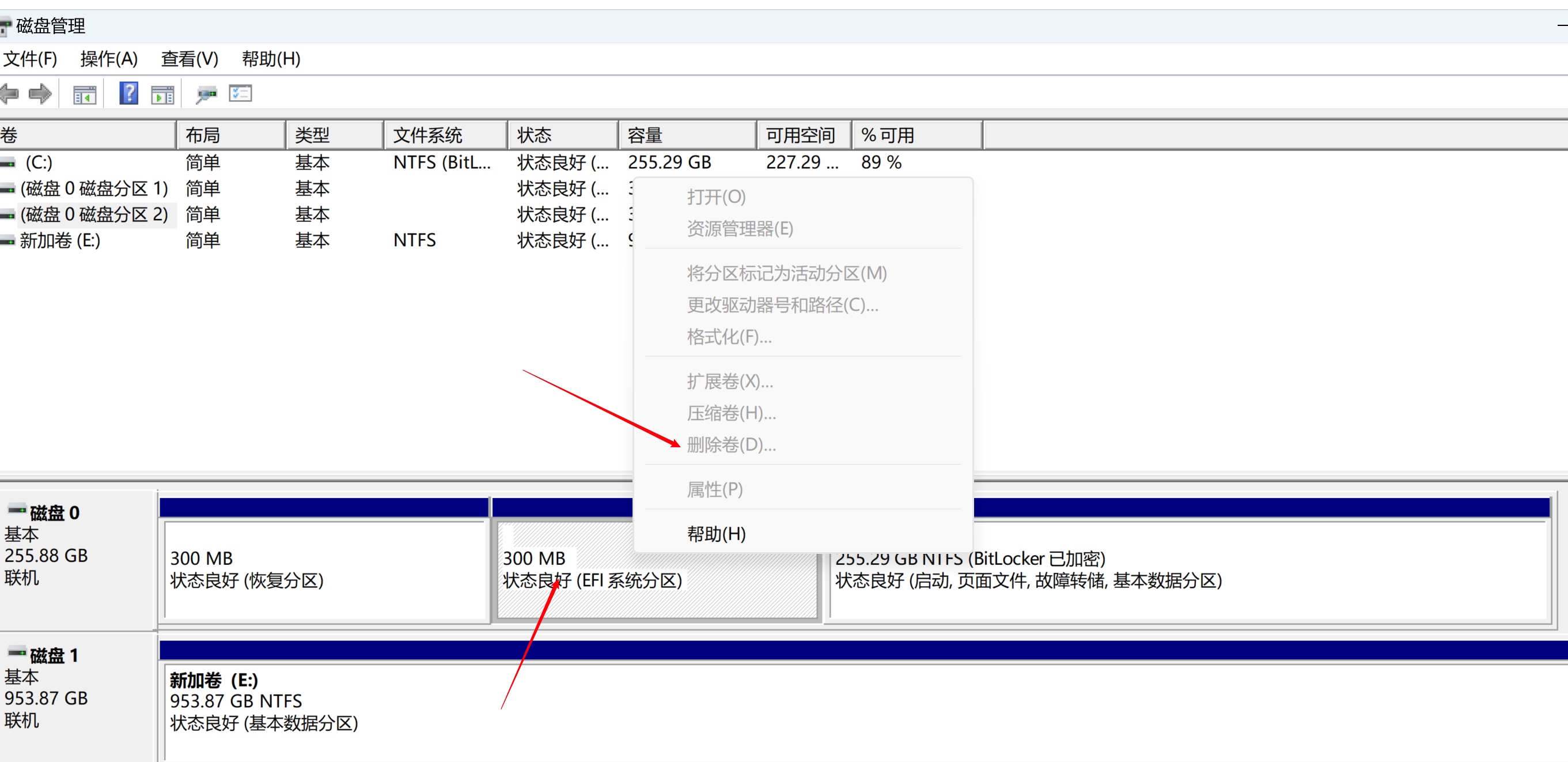Image resolution: width=1568 pixels, height=762 pixels.
Task: Click the 89 % free cell
Action: (x=881, y=163)
